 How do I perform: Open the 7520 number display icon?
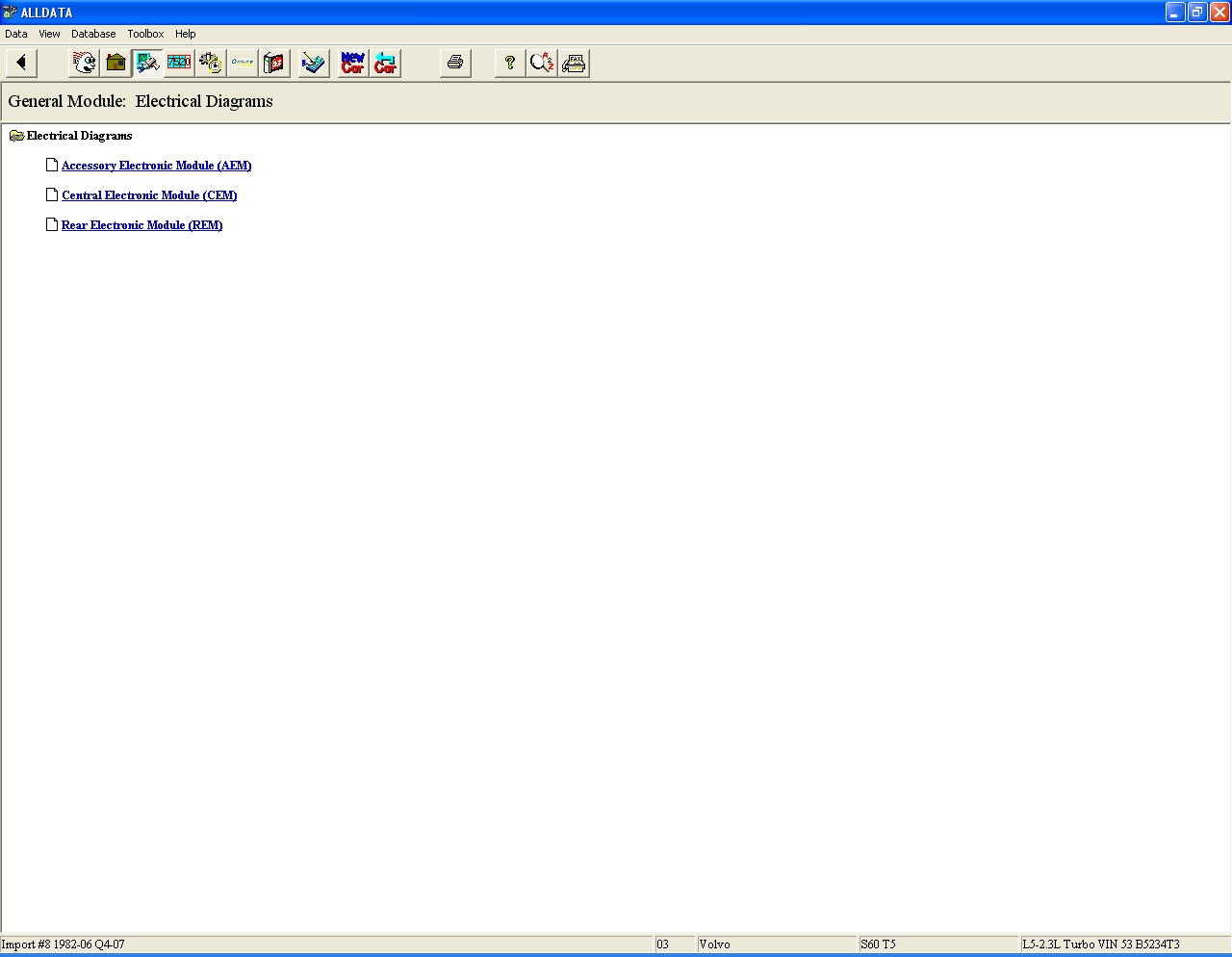tap(179, 64)
